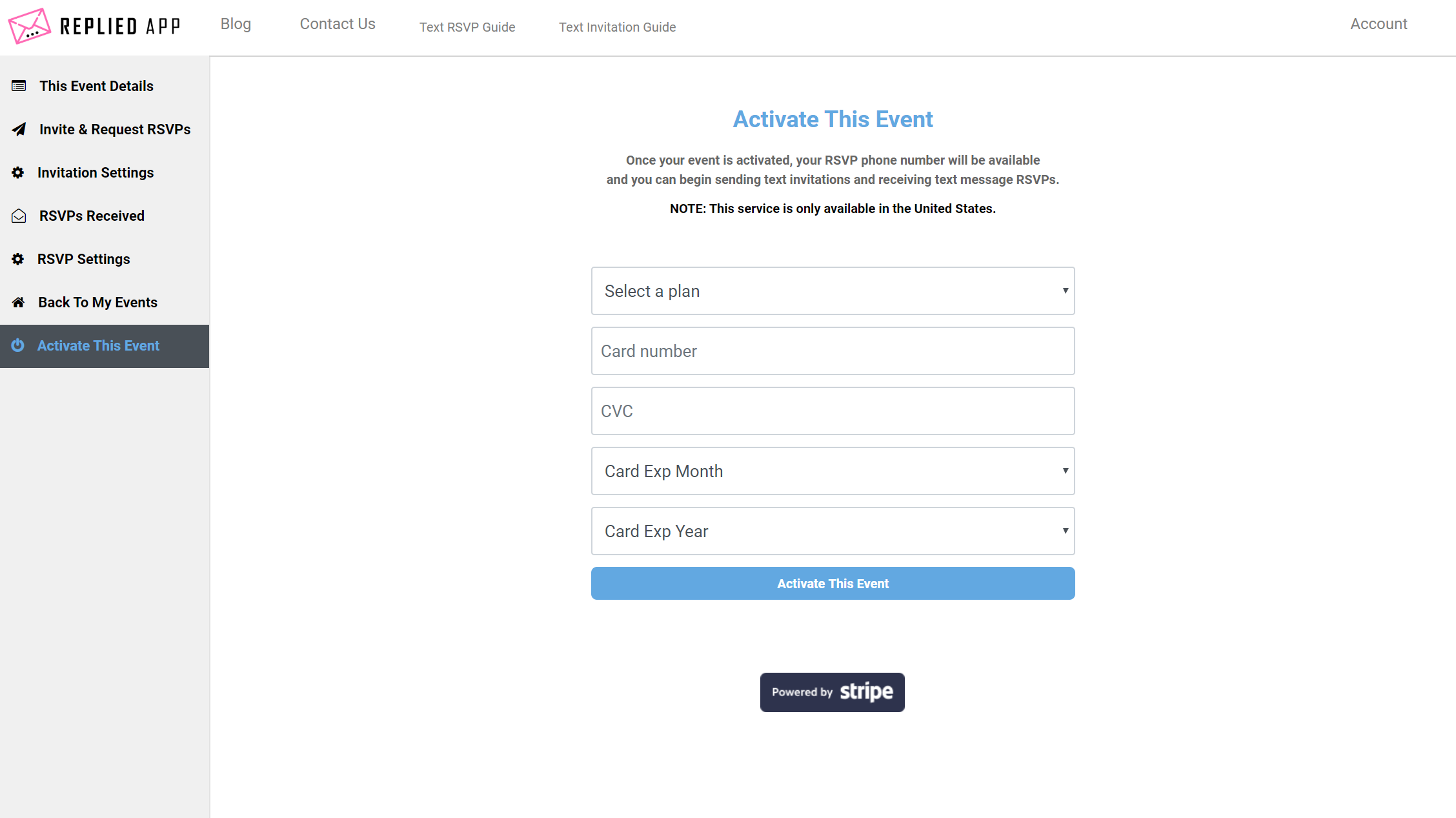Click the Powered by Stripe badge

tap(832, 692)
